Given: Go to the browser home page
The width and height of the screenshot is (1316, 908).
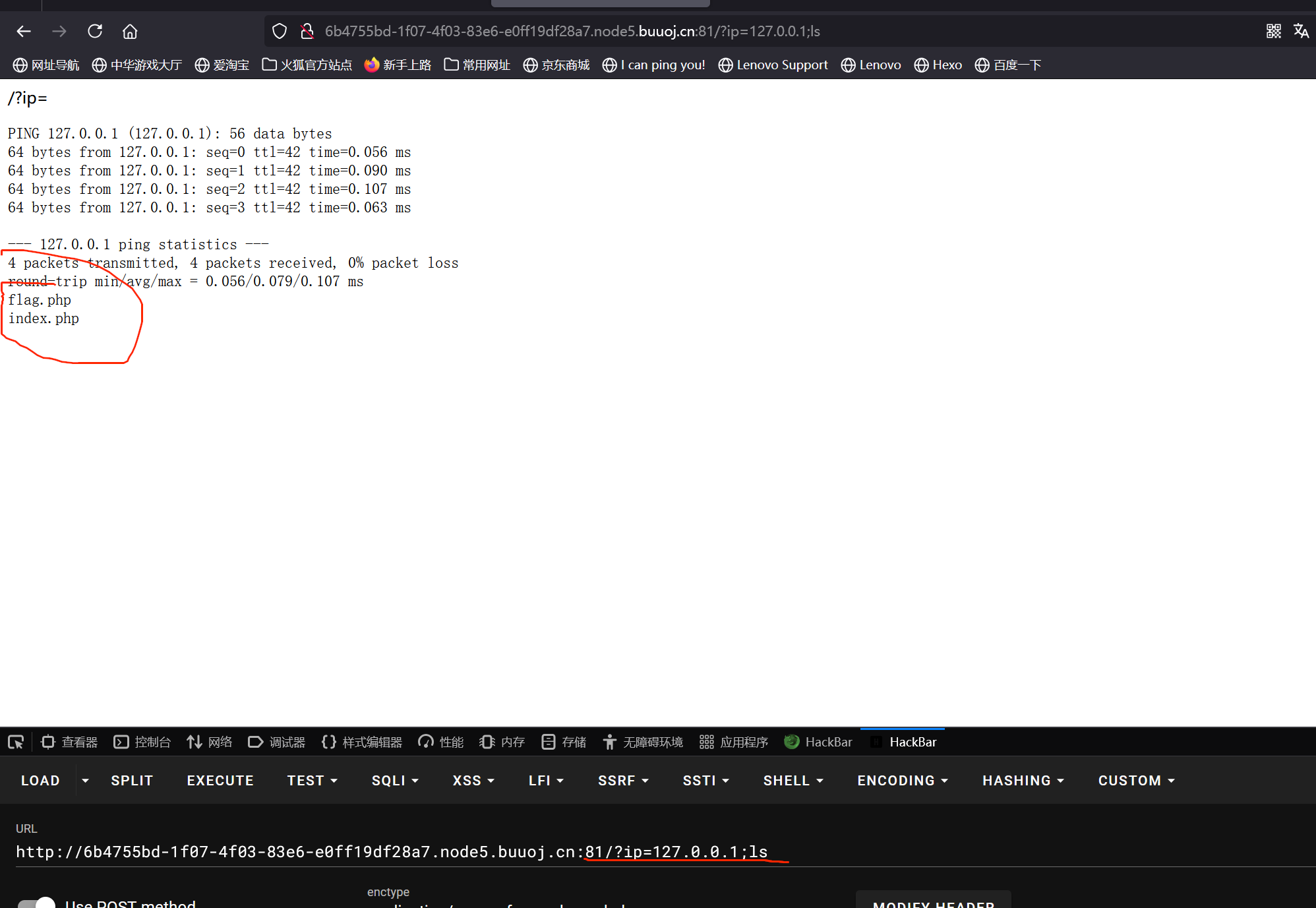Looking at the screenshot, I should tap(130, 31).
